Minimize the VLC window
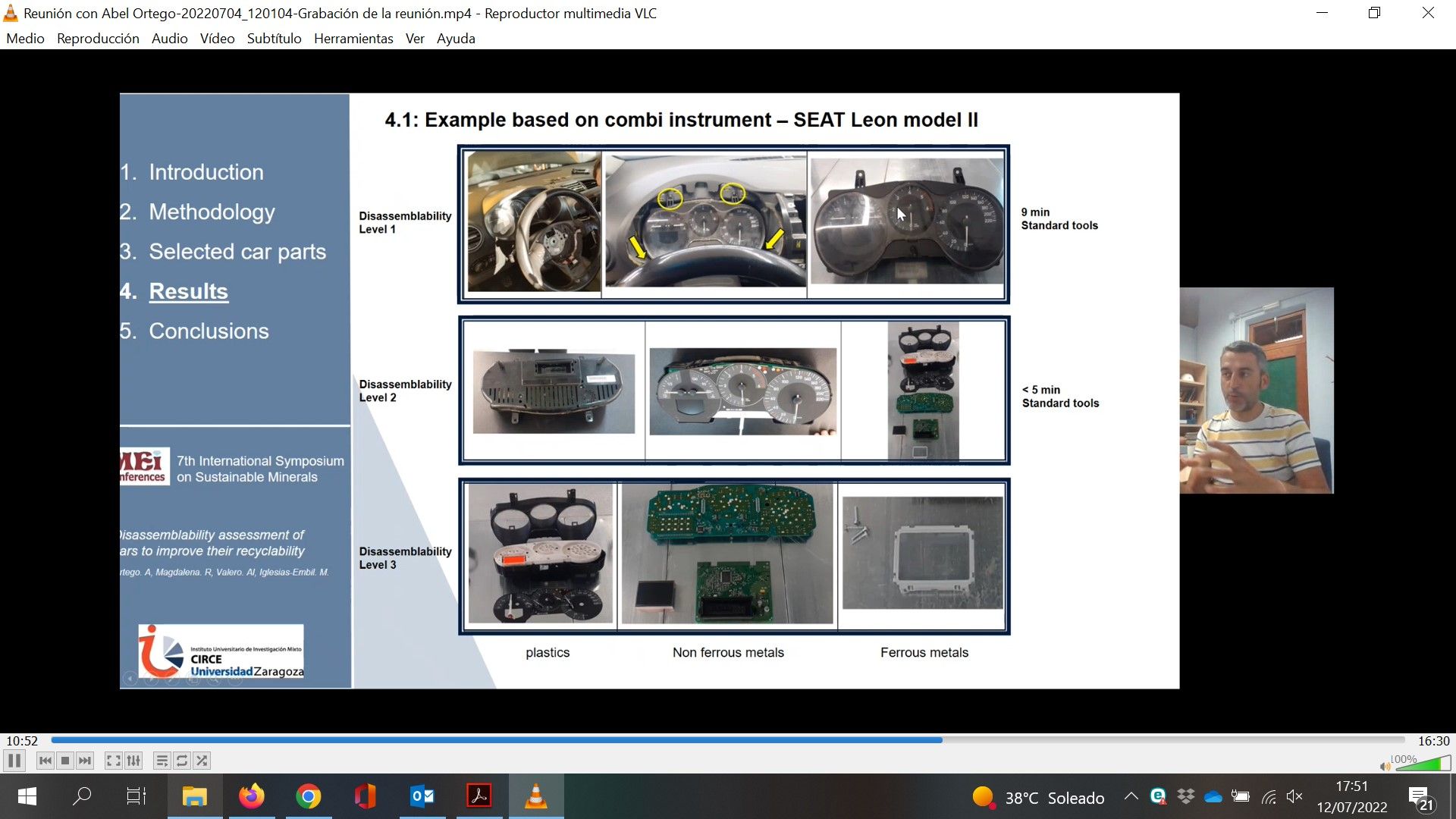1456x819 pixels. click(1322, 13)
